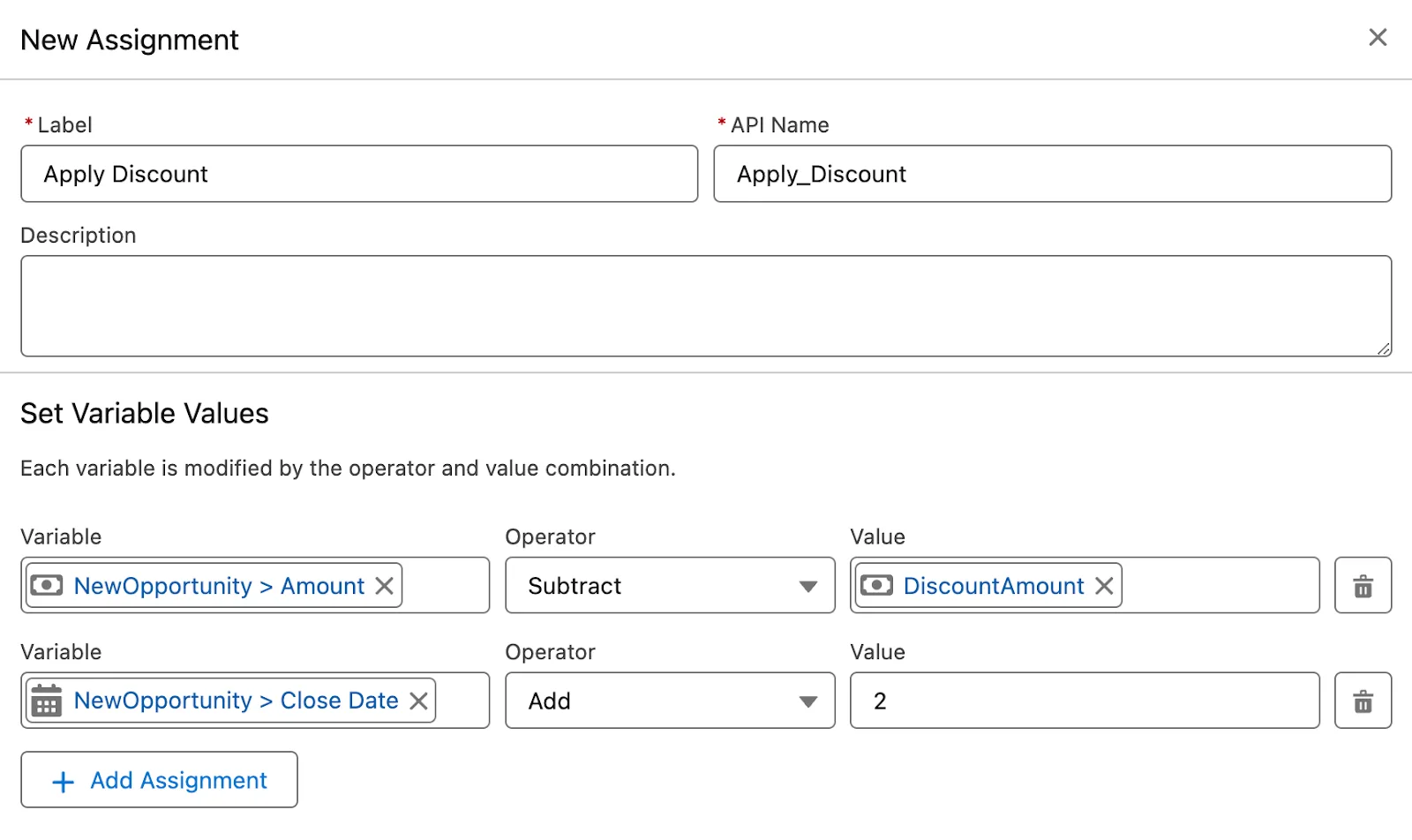Viewport: 1412px width, 840px height.
Task: Remove the NewOpportunity > Close Date pill
Action: (x=418, y=701)
